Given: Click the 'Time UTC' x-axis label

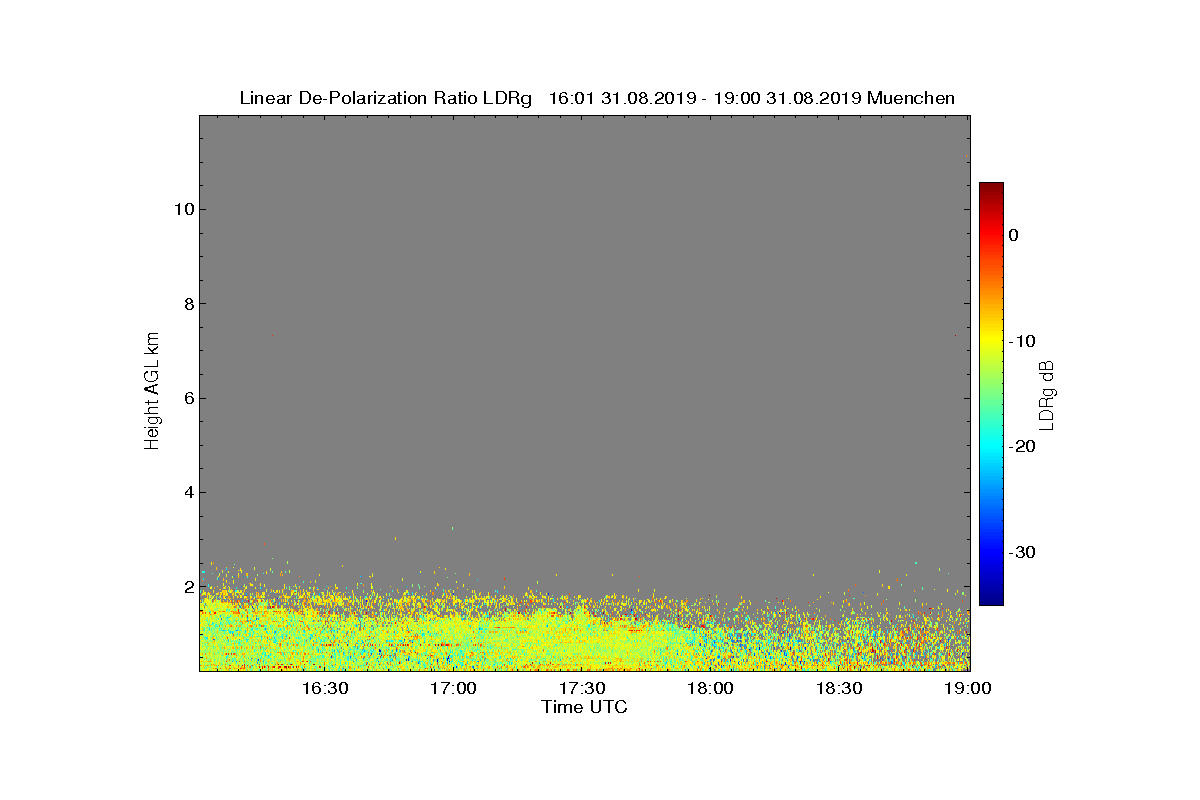Looking at the screenshot, I should (x=585, y=707).
